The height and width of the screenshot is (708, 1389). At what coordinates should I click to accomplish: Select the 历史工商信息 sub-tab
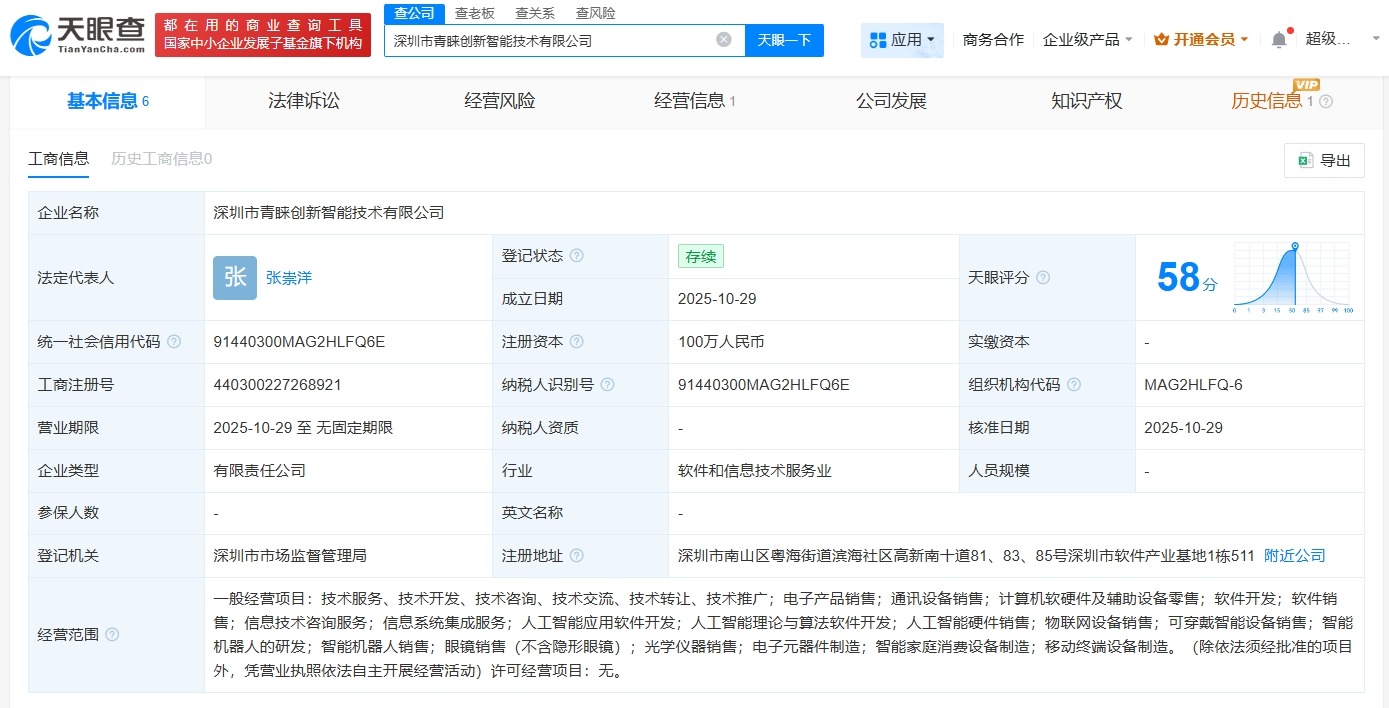pos(160,158)
